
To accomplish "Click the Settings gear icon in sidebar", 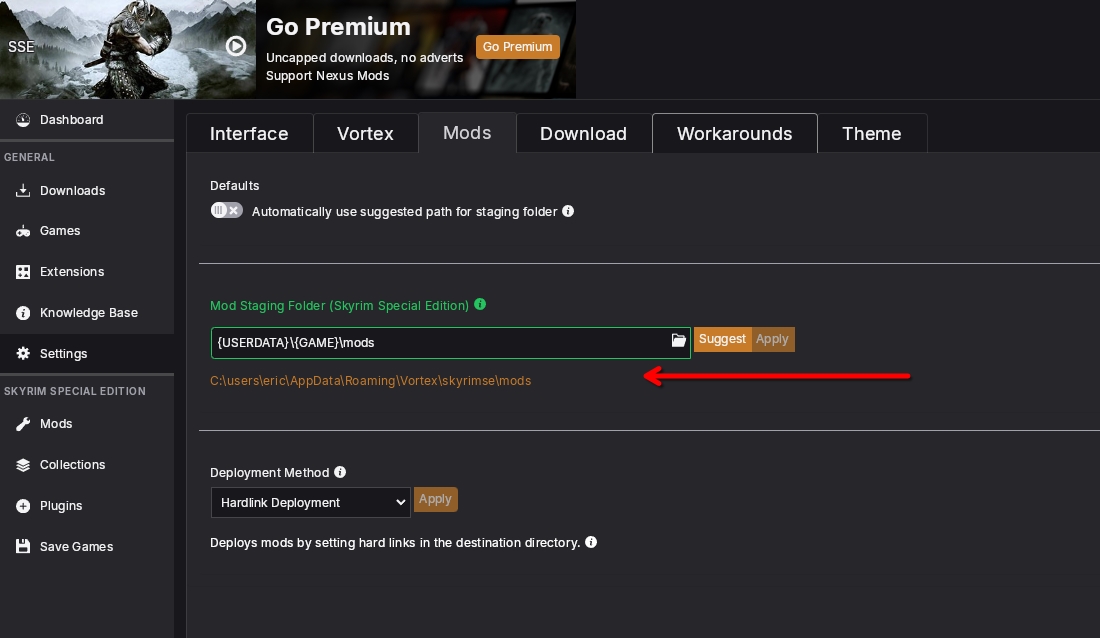I will tap(23, 354).
